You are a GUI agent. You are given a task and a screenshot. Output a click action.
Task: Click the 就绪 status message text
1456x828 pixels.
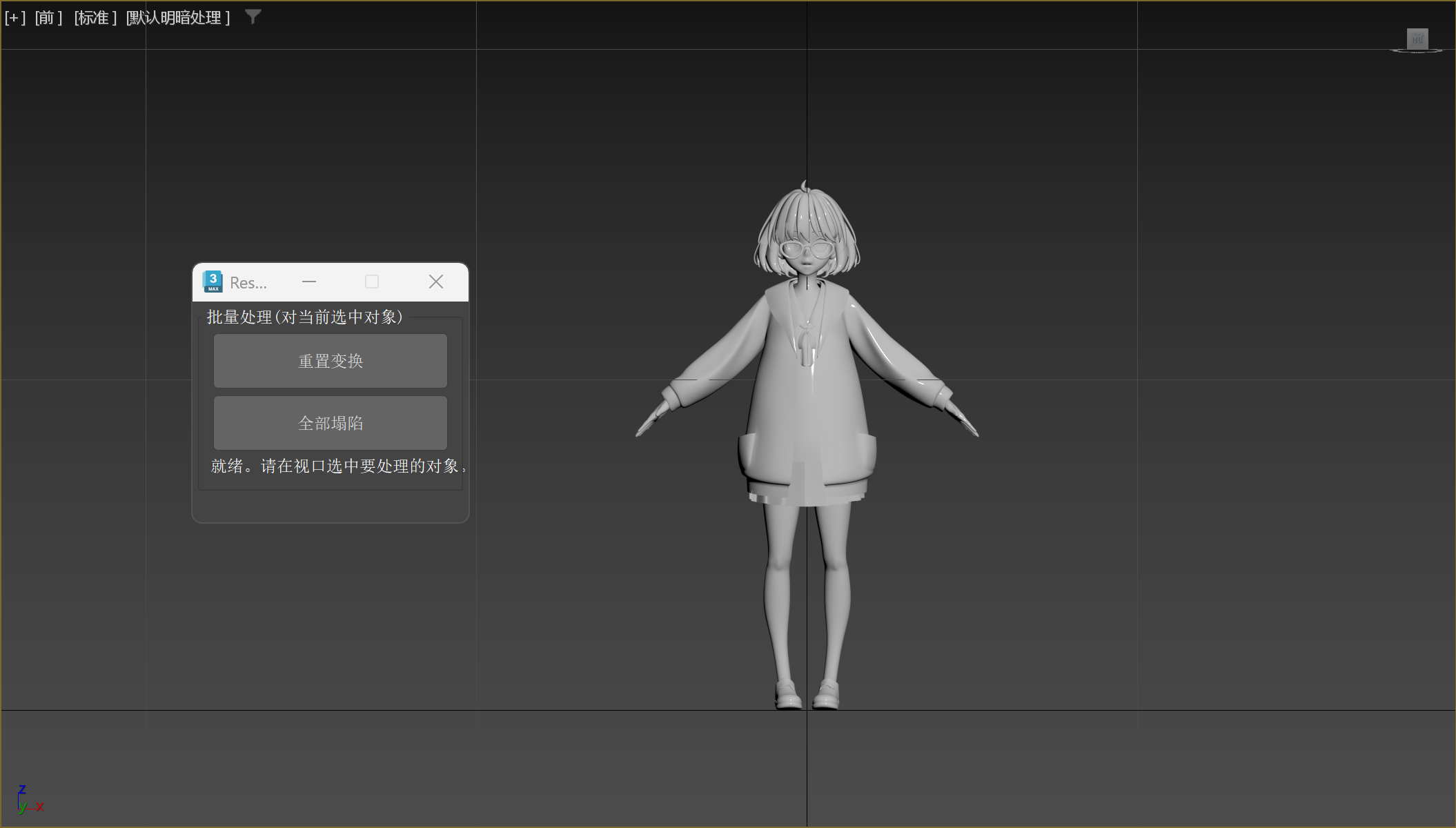pyautogui.click(x=338, y=466)
